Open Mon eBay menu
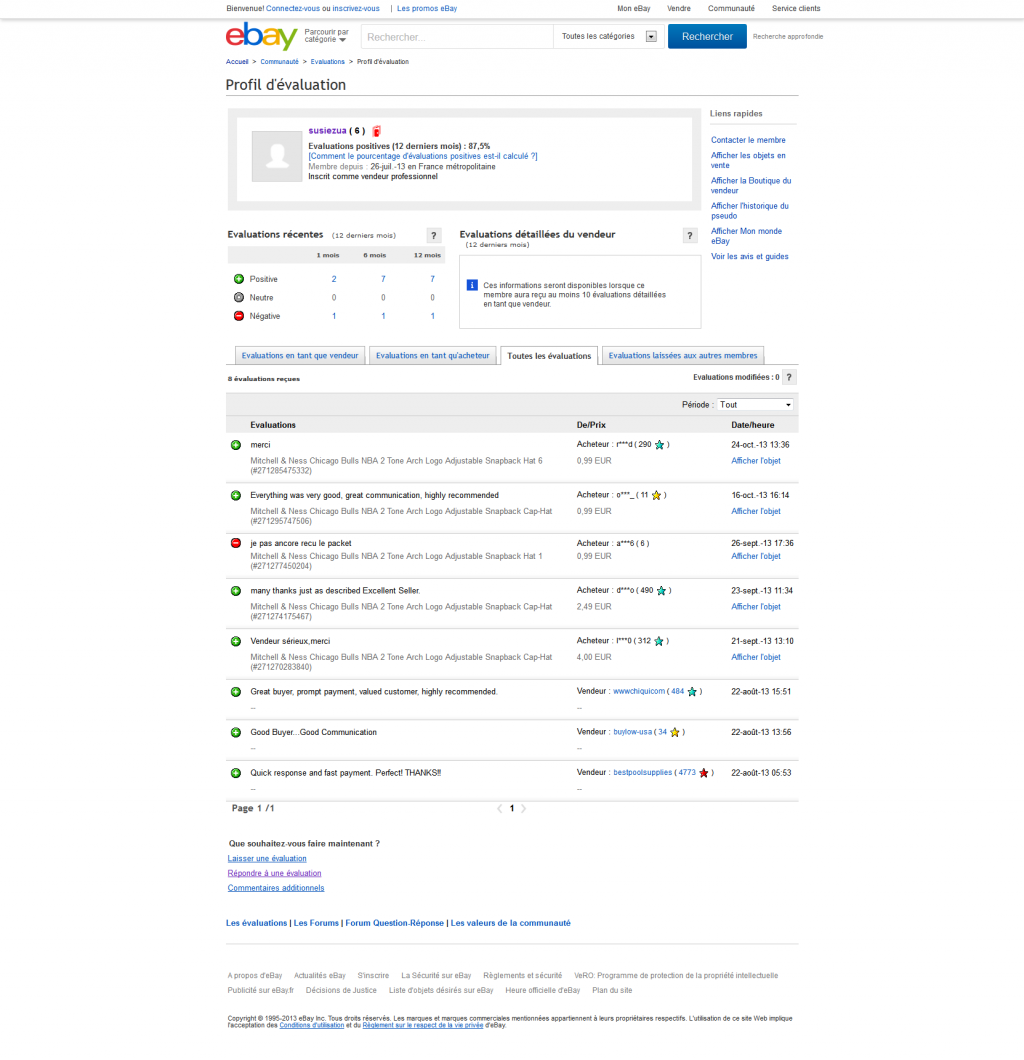Viewport: 1024px width, 1060px height. (633, 9)
